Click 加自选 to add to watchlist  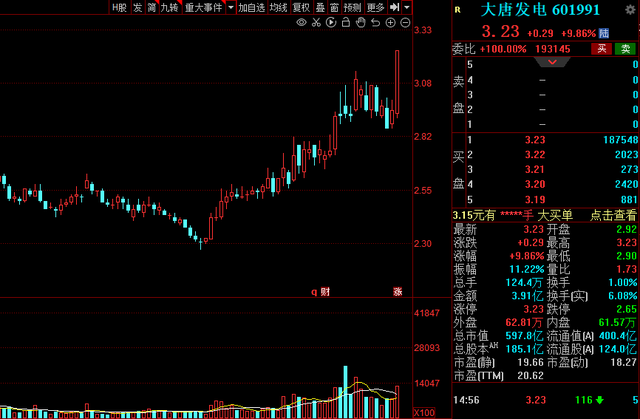[251, 7]
